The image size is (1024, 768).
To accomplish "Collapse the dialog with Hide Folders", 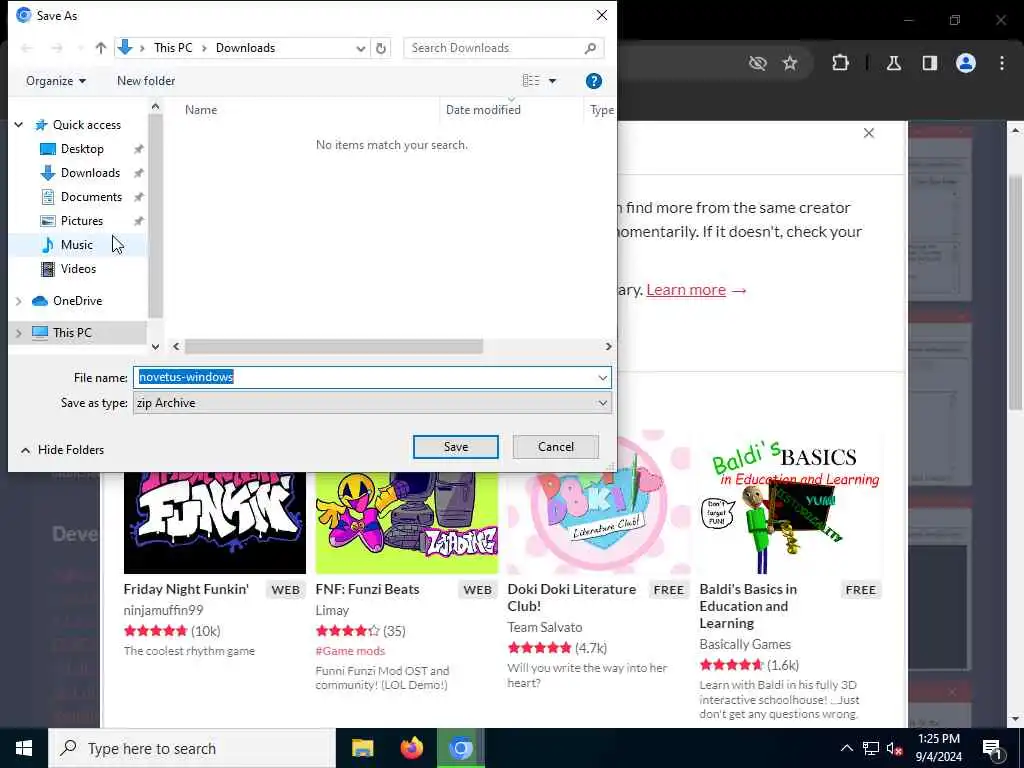I will point(62,450).
